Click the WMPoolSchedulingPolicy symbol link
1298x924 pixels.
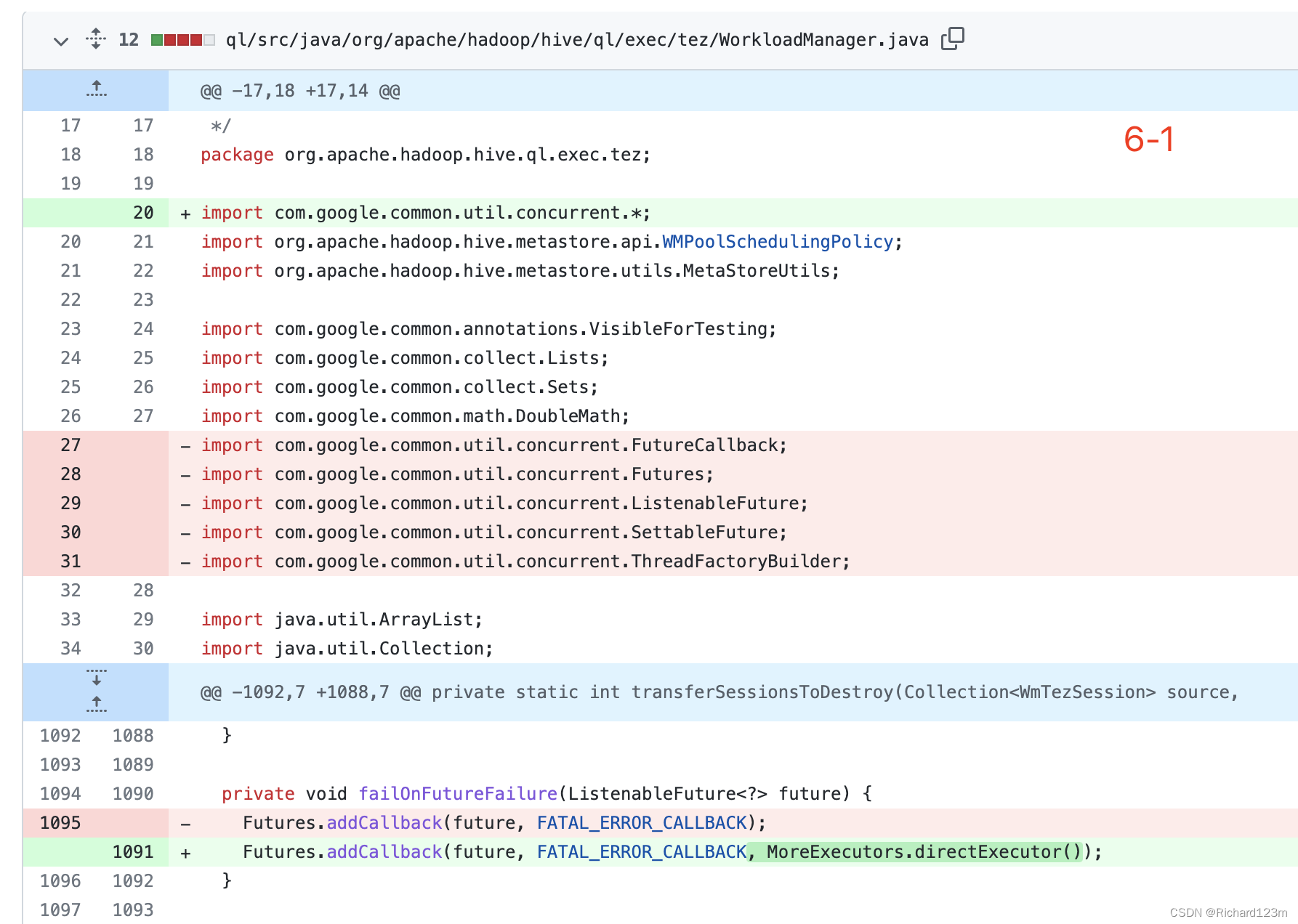pyautogui.click(x=777, y=242)
